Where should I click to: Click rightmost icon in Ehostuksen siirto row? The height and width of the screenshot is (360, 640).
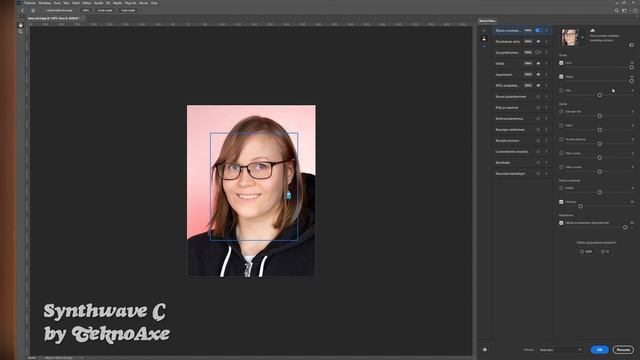tap(547, 42)
